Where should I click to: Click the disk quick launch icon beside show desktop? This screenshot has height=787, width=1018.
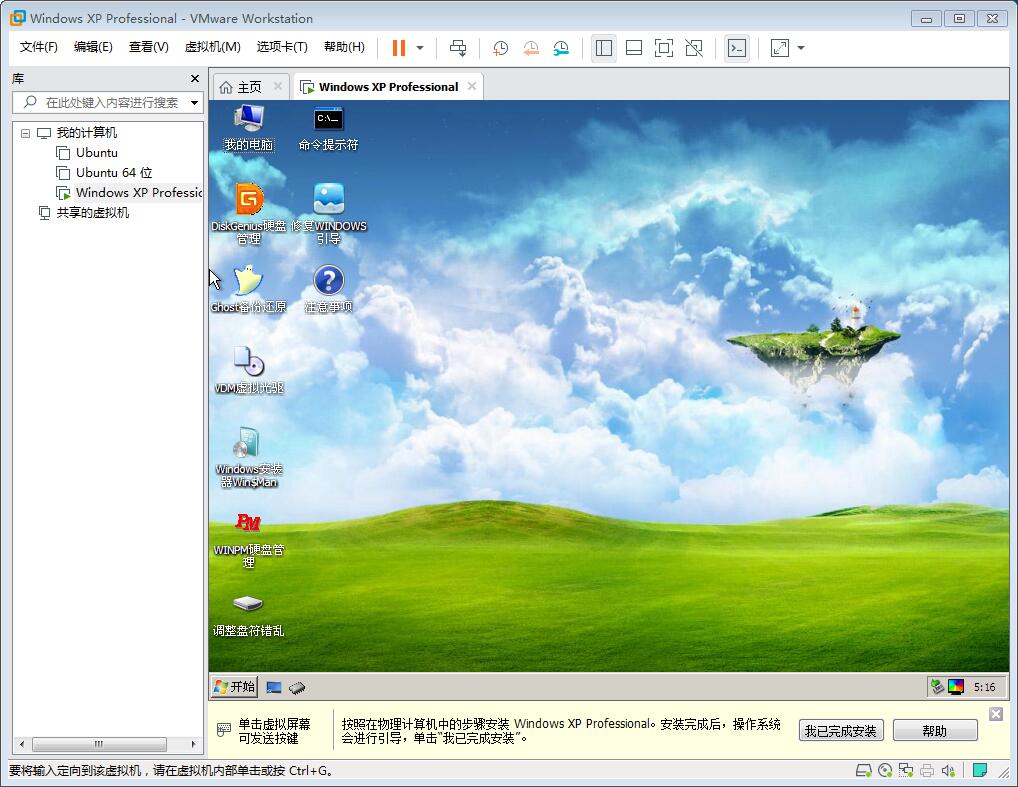(x=297, y=688)
